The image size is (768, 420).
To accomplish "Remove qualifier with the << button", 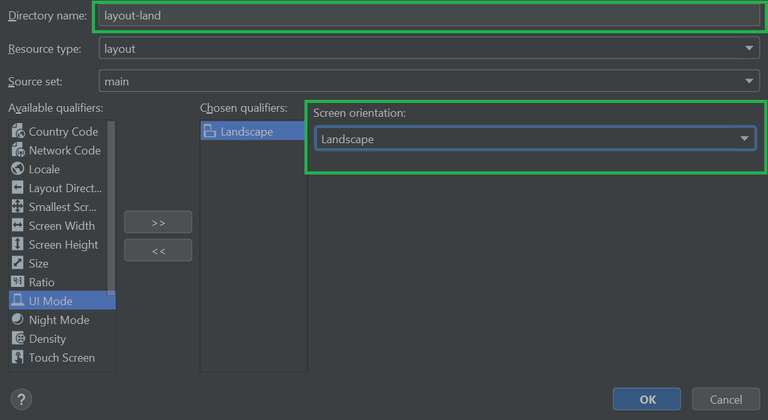I will click(x=158, y=250).
